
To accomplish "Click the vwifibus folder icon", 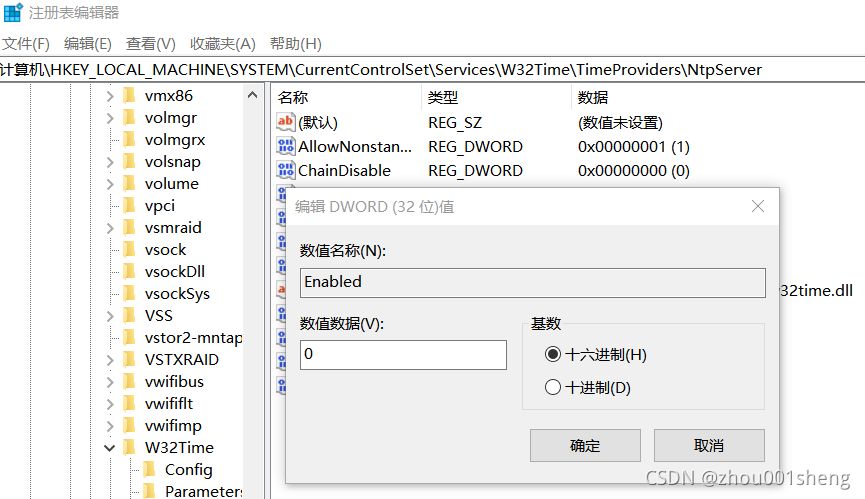I will tap(130, 382).
